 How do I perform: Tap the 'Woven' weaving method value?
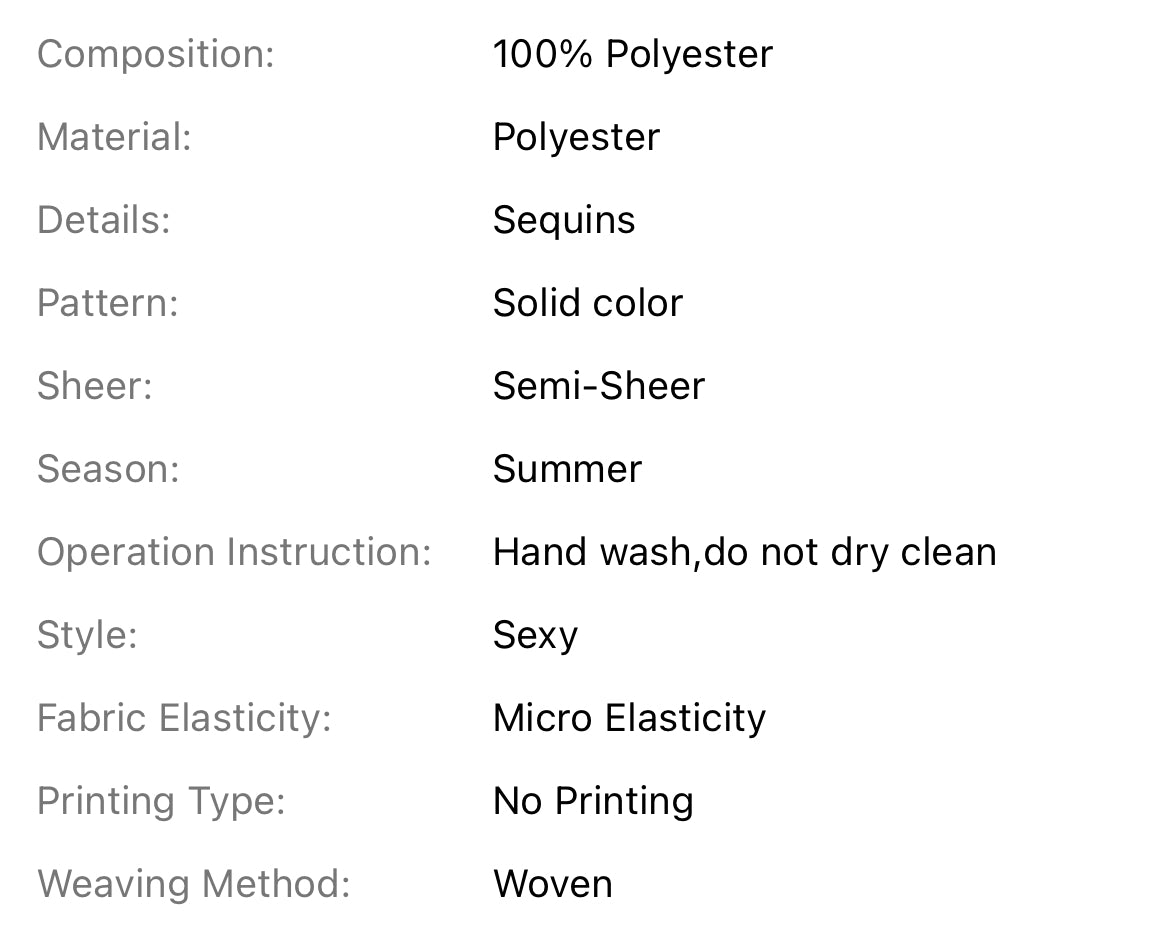click(x=553, y=884)
